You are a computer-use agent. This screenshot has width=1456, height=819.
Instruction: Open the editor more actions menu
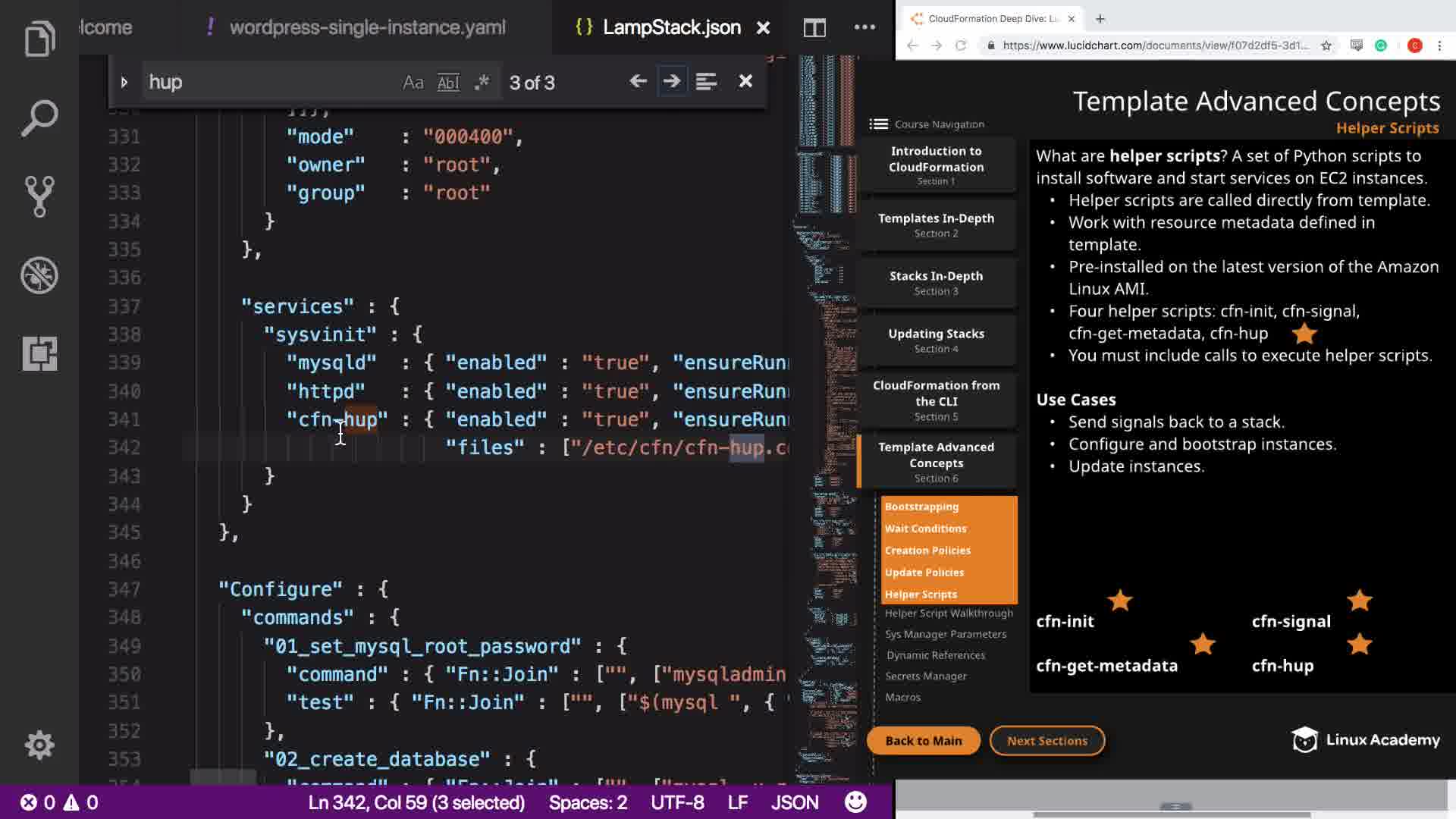pyautogui.click(x=864, y=28)
